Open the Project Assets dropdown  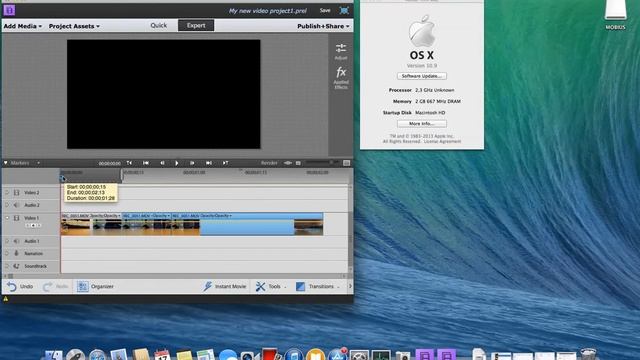point(74,26)
